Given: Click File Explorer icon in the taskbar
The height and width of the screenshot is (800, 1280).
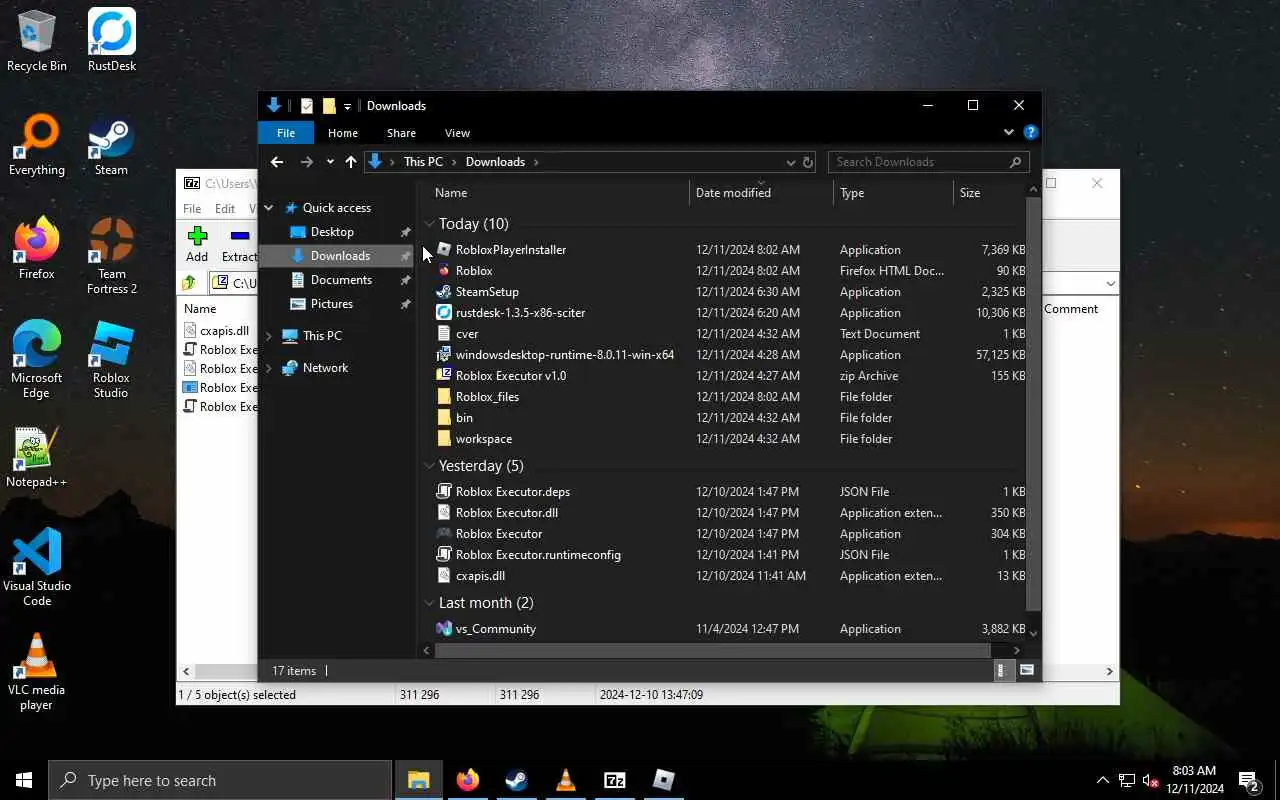Looking at the screenshot, I should 418,780.
